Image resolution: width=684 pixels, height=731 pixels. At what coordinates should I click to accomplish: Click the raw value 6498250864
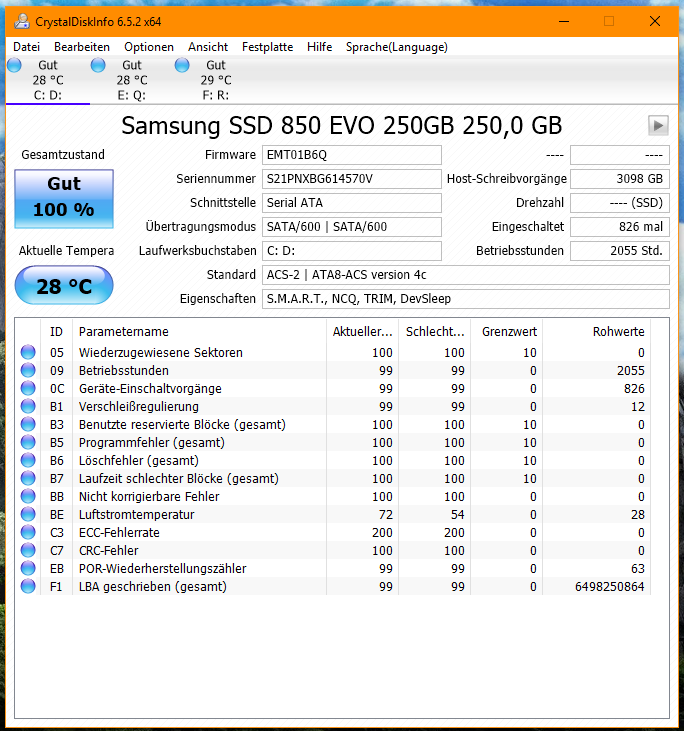[x=609, y=586]
